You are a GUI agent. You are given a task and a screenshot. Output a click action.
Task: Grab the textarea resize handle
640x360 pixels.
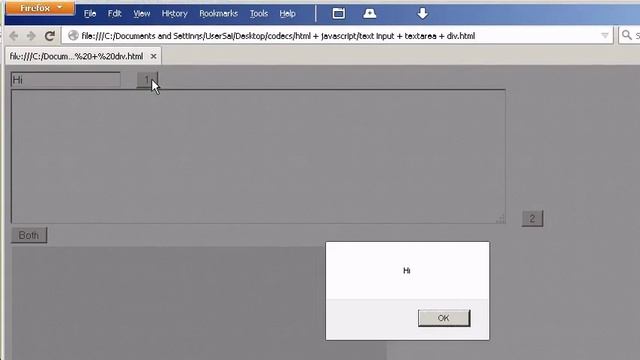click(500, 219)
